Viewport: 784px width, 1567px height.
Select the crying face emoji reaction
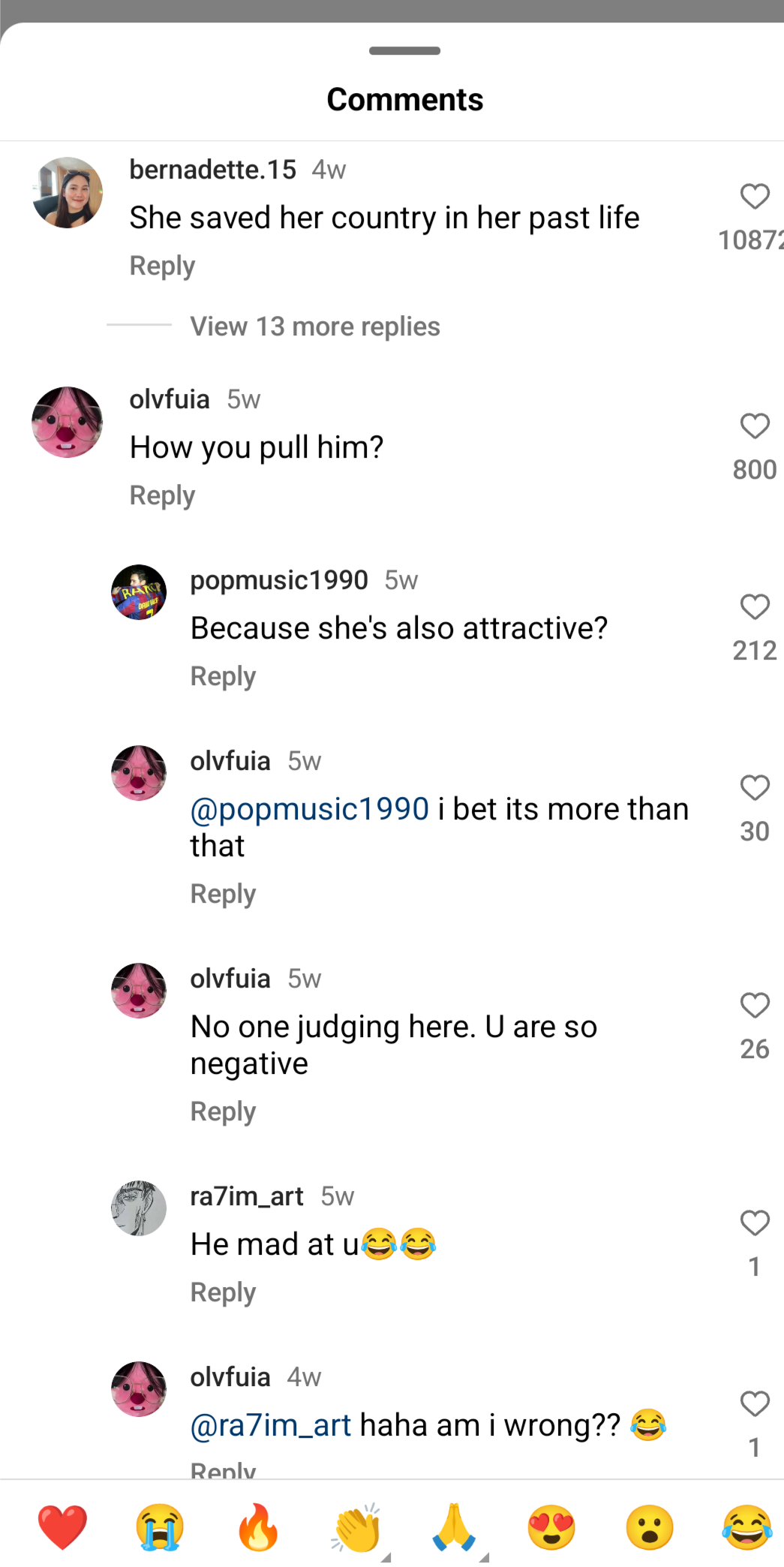coord(160,1526)
